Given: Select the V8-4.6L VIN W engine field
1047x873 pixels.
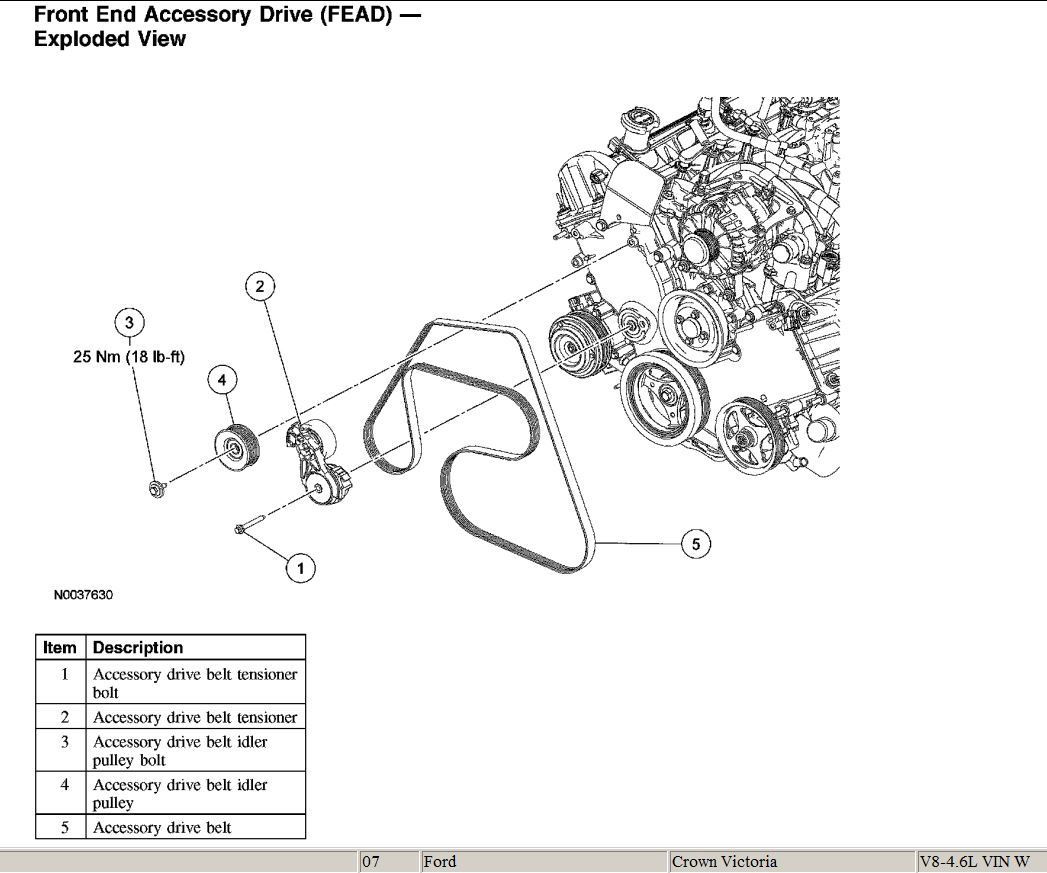Looking at the screenshot, I should click(x=980, y=862).
